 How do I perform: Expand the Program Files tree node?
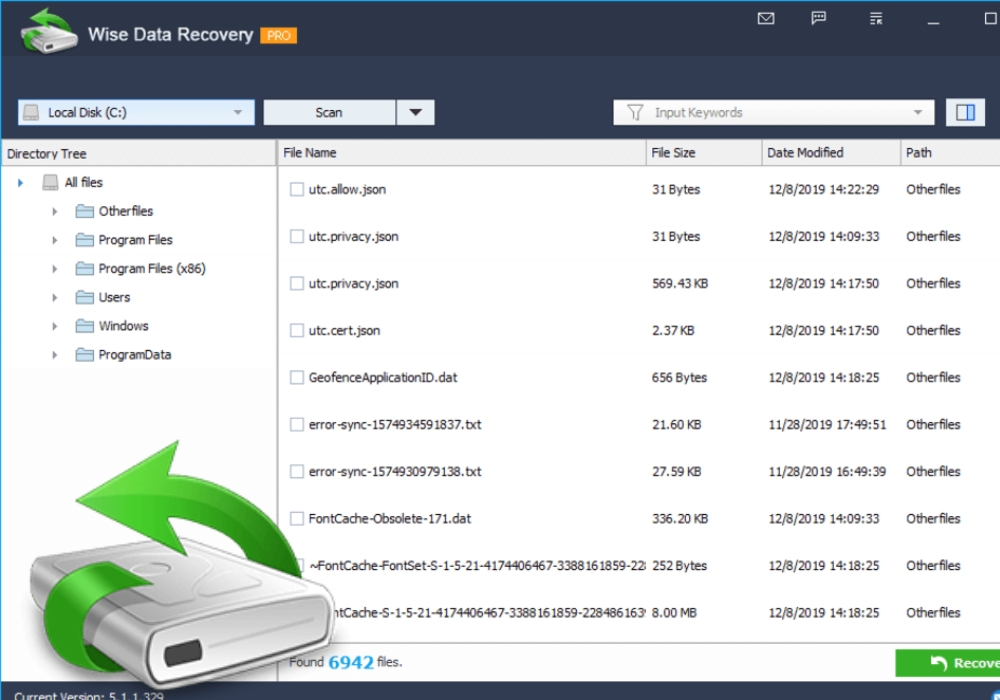point(55,240)
